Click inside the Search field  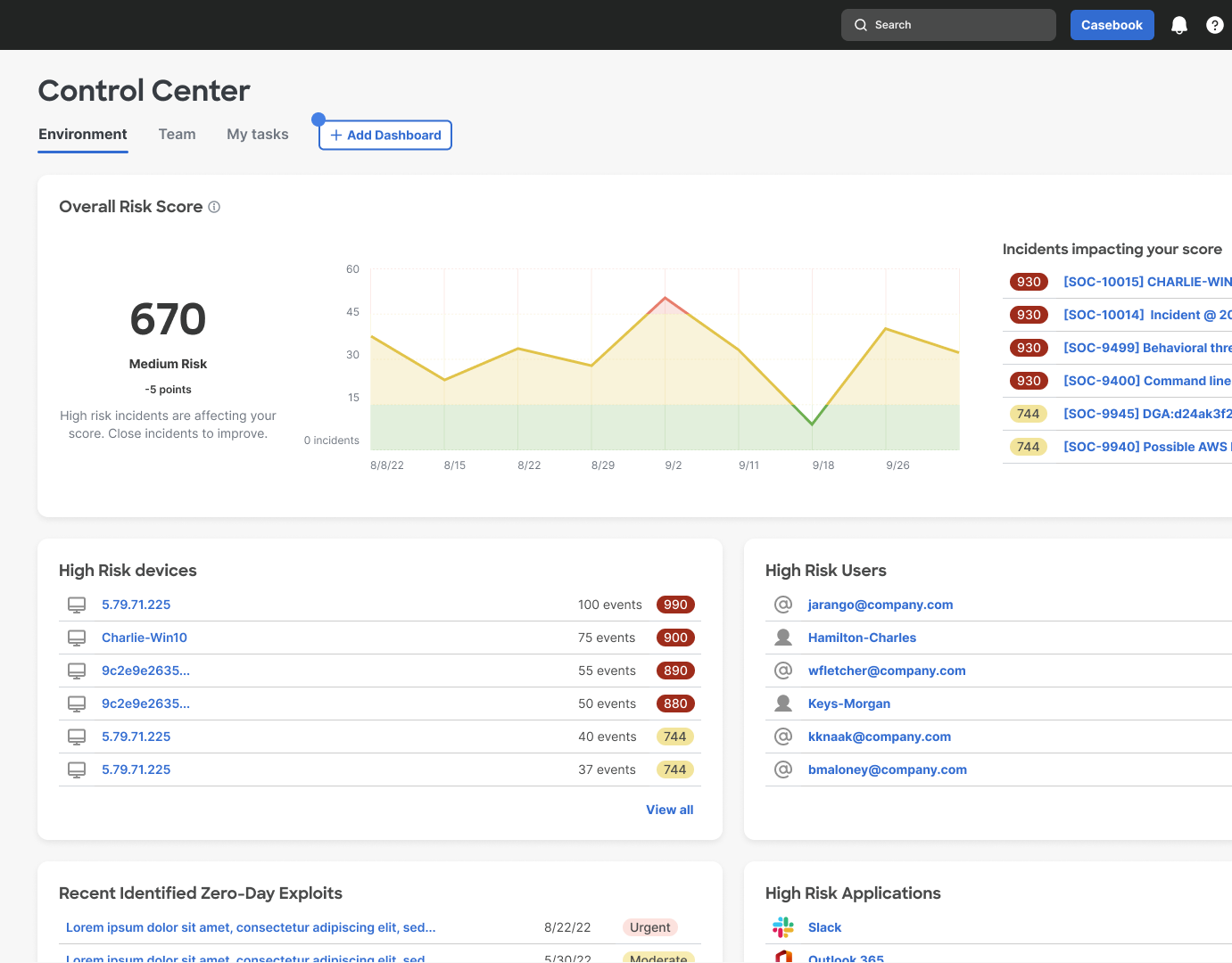(948, 25)
